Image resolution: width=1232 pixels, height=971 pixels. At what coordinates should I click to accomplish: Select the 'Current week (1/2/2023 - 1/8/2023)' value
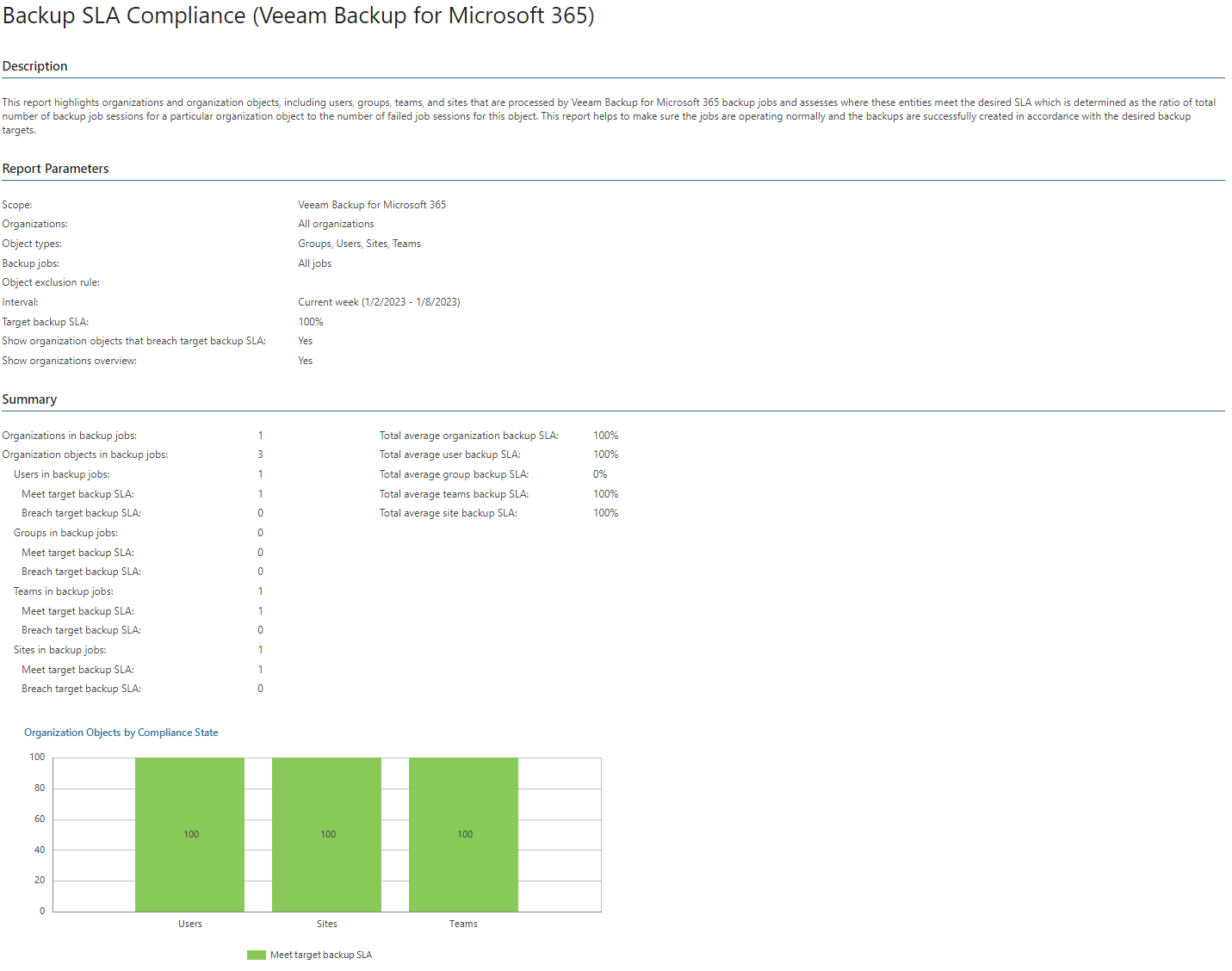pos(379,302)
